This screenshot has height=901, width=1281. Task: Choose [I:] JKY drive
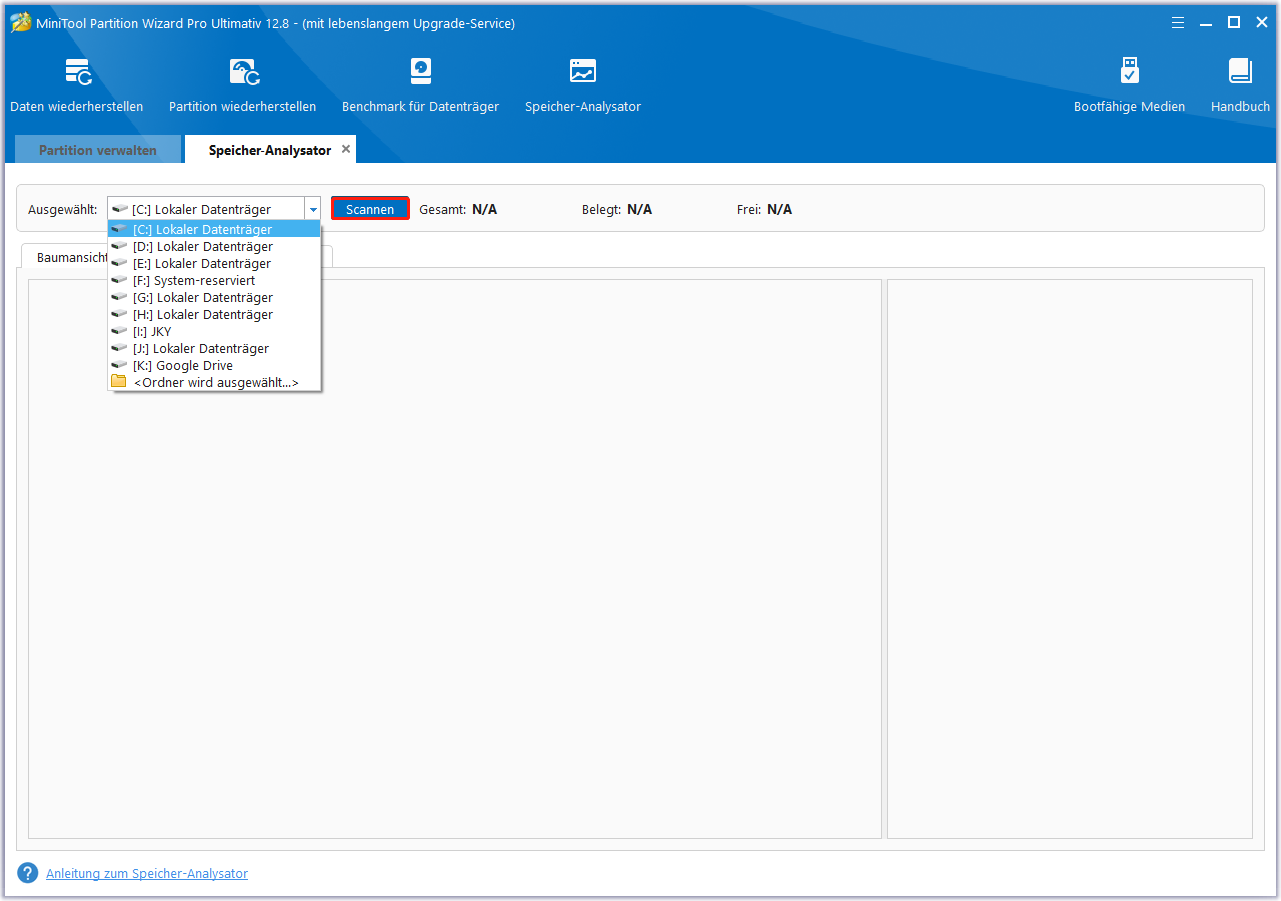point(214,331)
